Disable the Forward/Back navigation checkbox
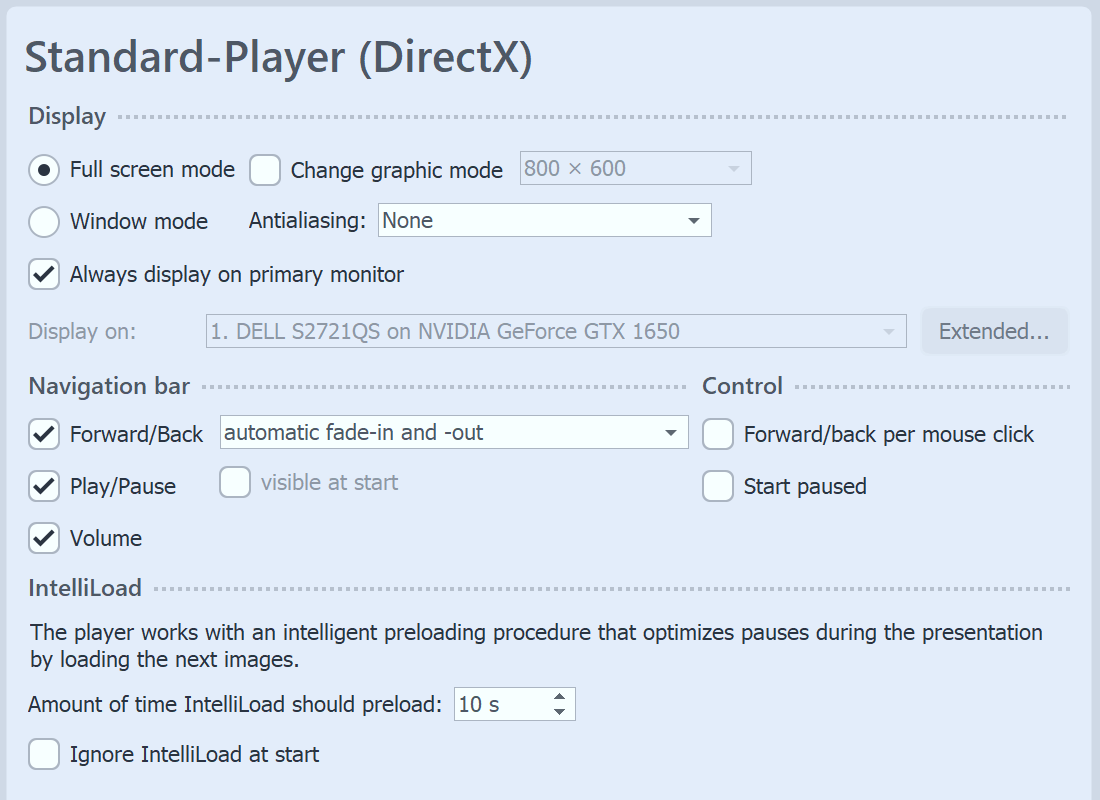1100x800 pixels. point(44,434)
